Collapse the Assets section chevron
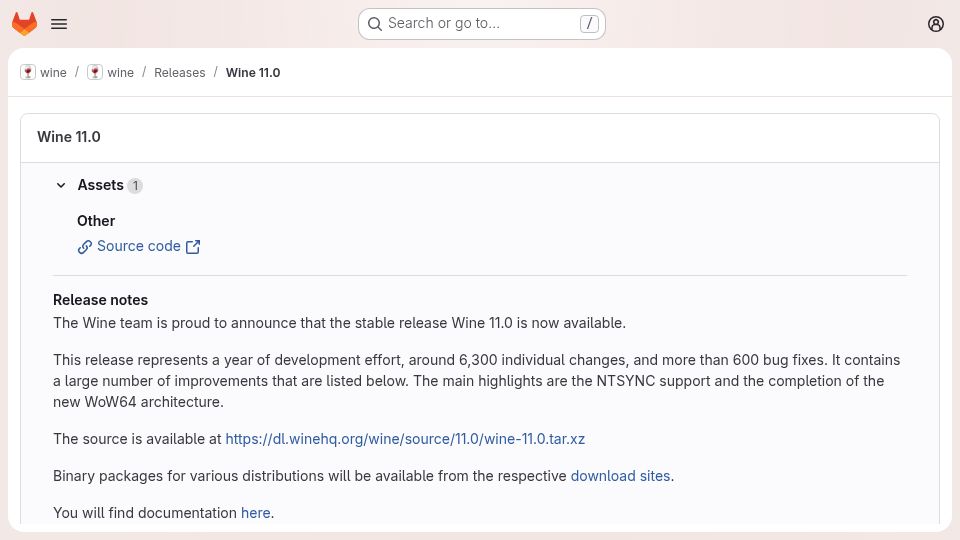The image size is (960, 540). click(61, 185)
